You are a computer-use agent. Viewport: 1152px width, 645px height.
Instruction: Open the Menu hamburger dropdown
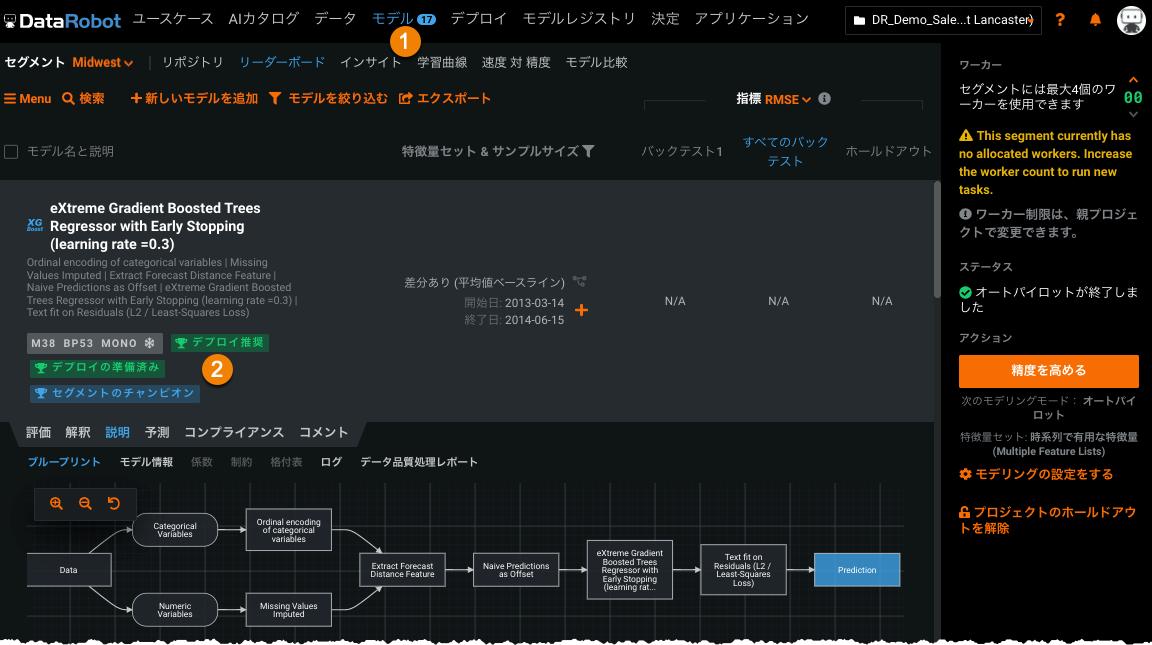click(x=28, y=99)
